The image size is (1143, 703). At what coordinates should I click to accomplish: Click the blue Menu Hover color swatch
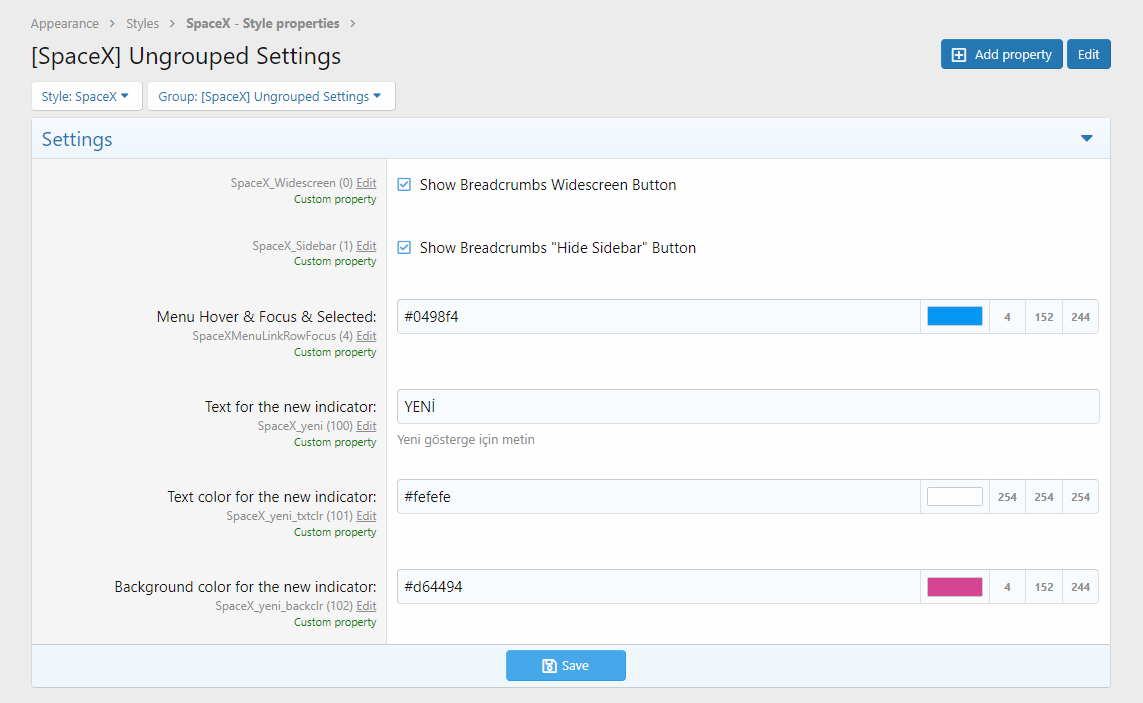point(954,317)
